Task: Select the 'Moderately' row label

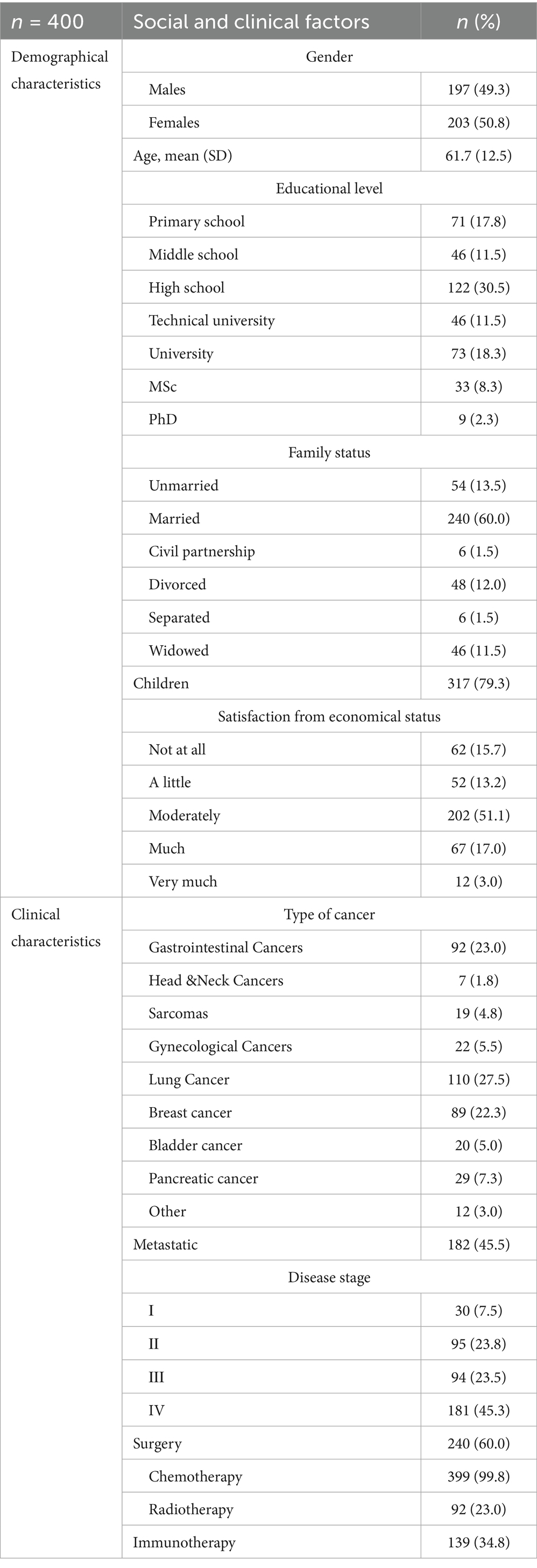Action: [185, 816]
